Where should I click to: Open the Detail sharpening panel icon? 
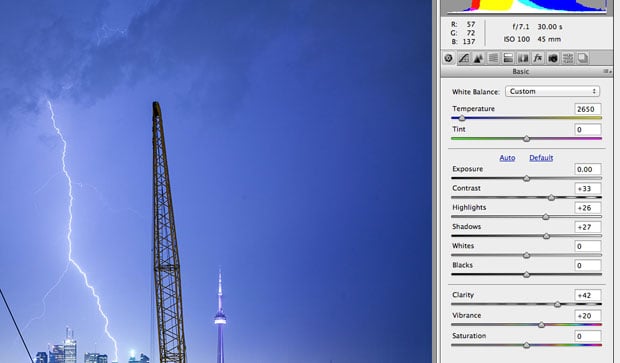(x=478, y=58)
